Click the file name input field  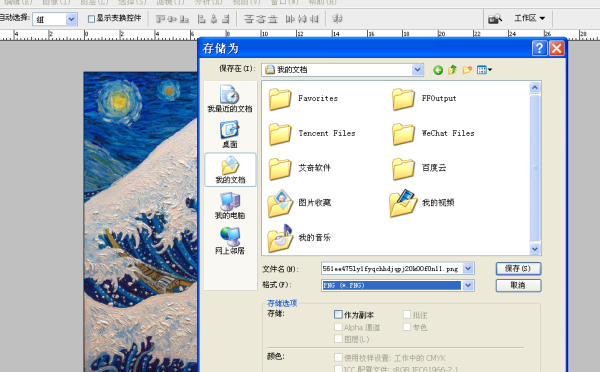click(x=392, y=269)
